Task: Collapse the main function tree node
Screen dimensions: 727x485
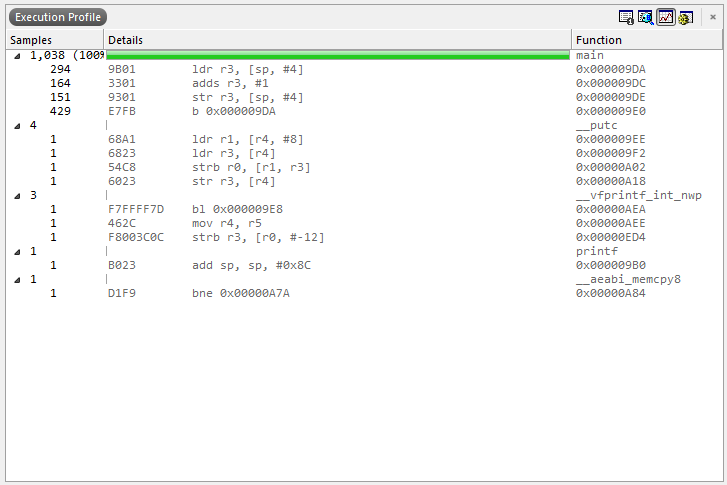Action: coord(17,56)
